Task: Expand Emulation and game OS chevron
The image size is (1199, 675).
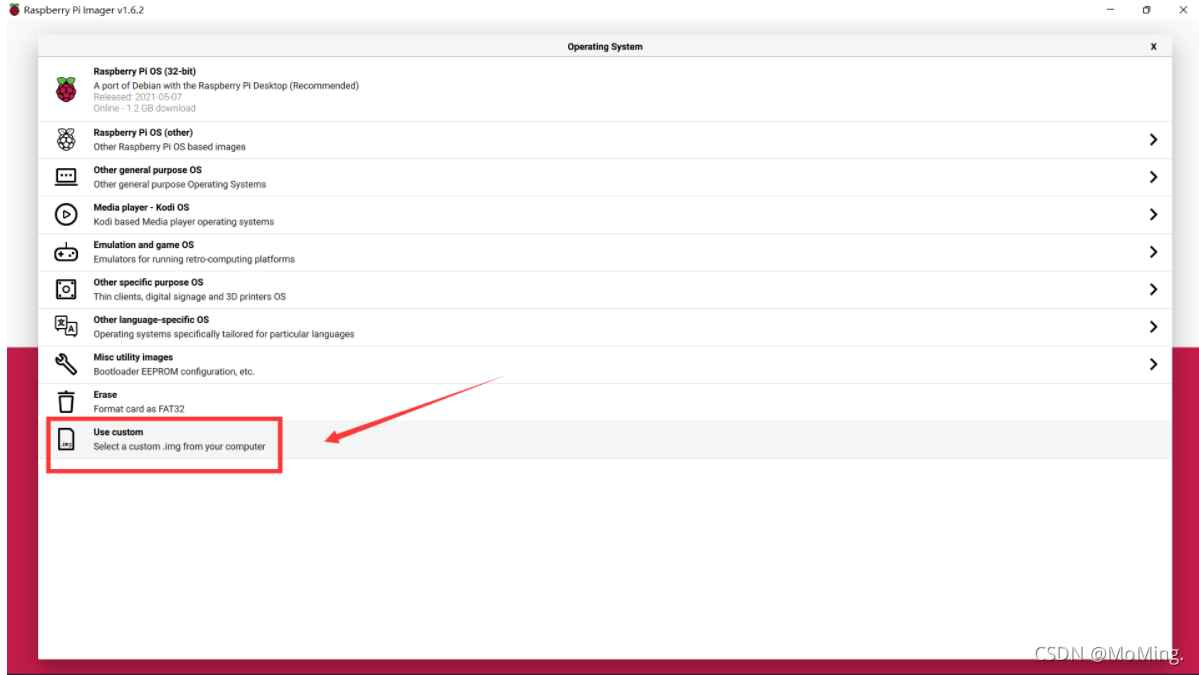Action: [1153, 252]
